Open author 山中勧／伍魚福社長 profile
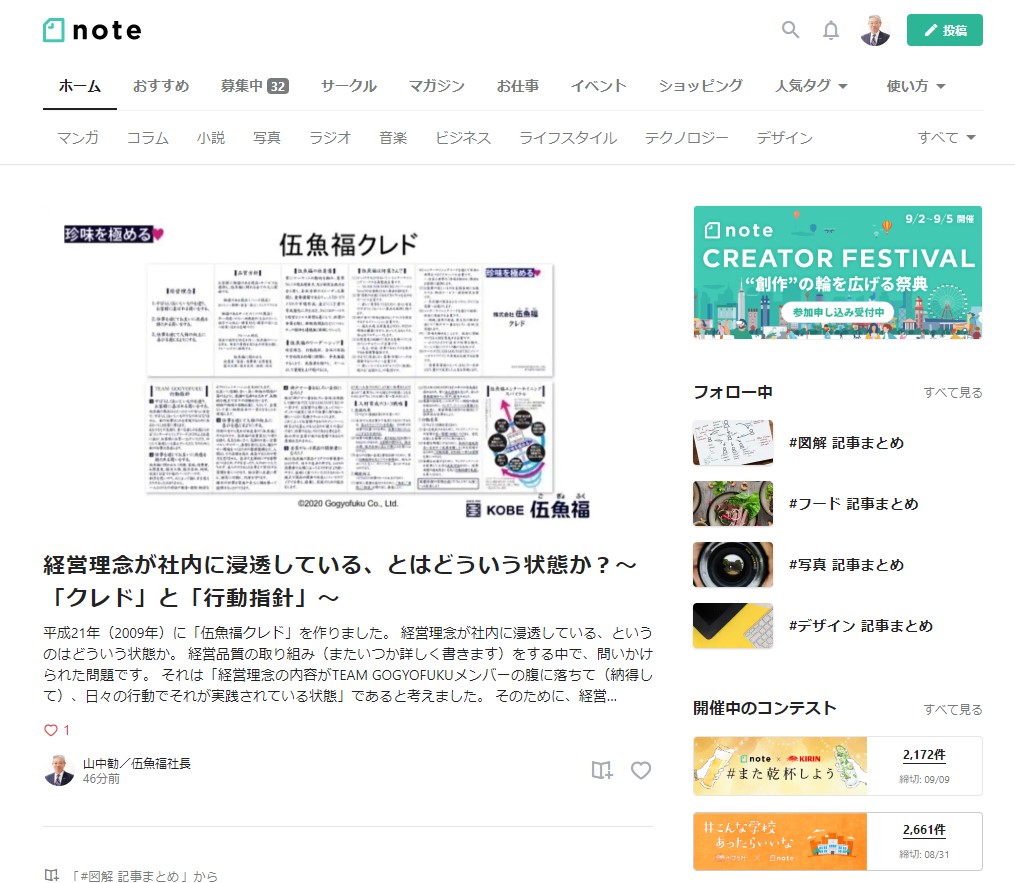1015x883 pixels. point(137,763)
